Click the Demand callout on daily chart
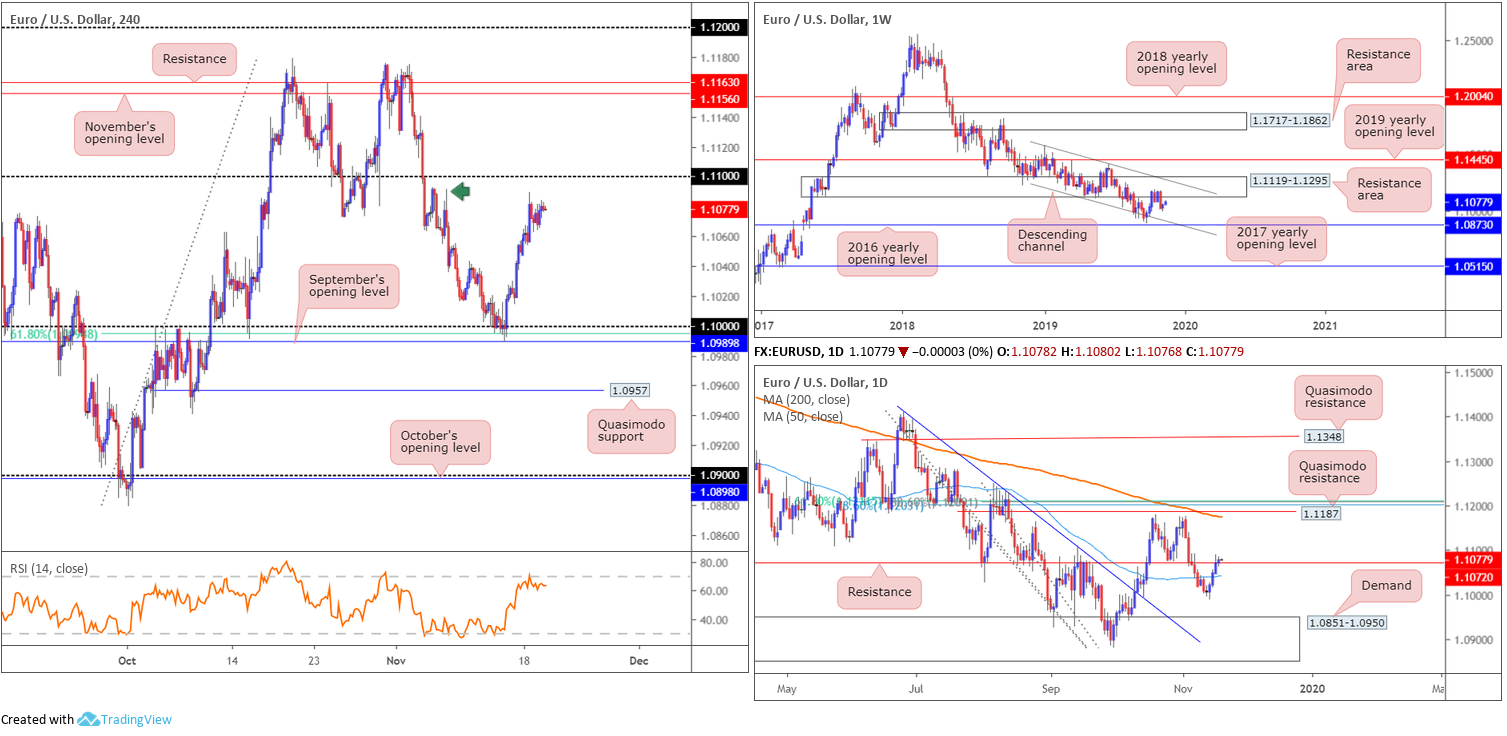1507x736 pixels. tap(1386, 585)
